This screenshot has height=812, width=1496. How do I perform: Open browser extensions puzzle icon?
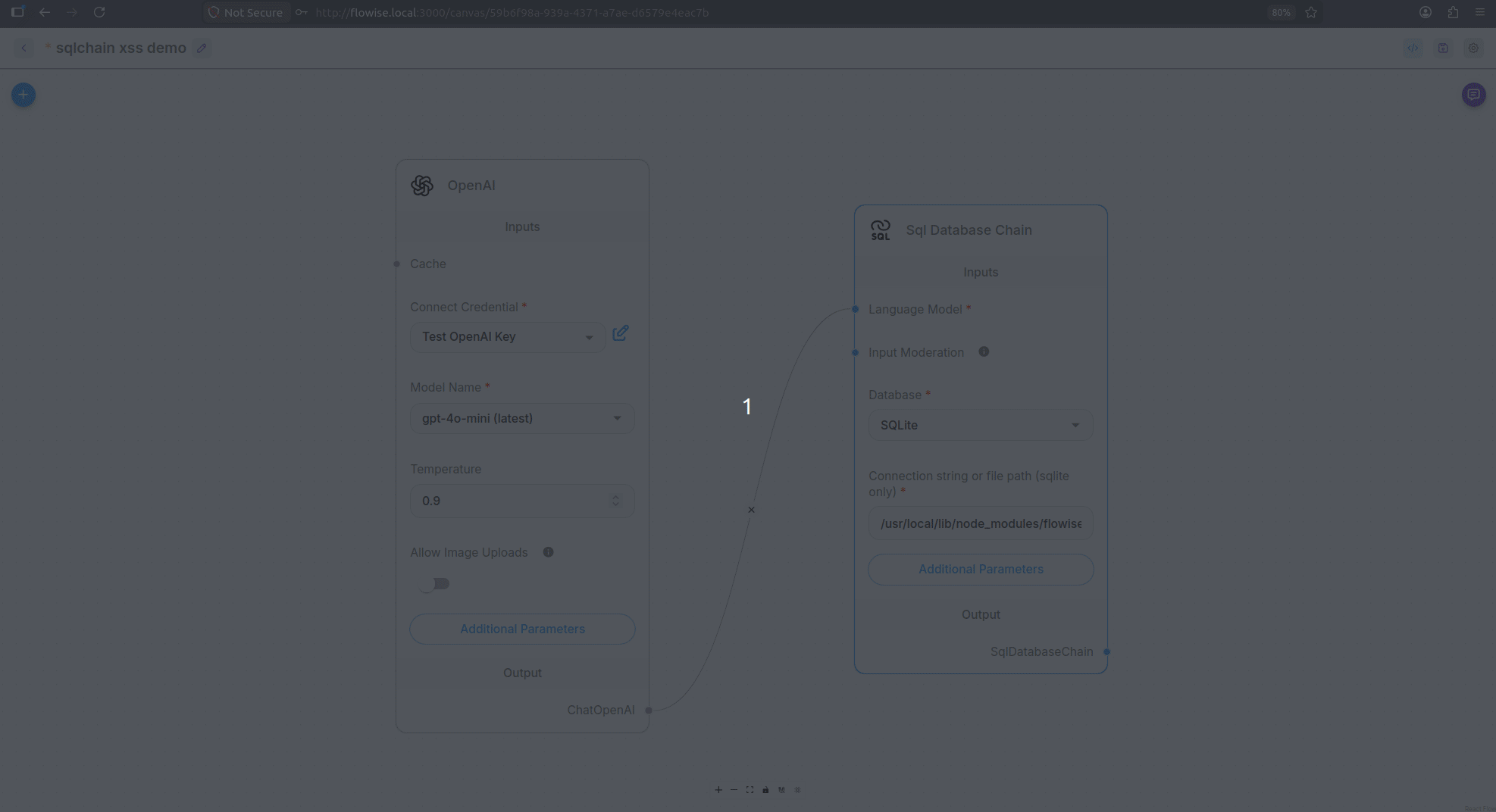click(1453, 12)
